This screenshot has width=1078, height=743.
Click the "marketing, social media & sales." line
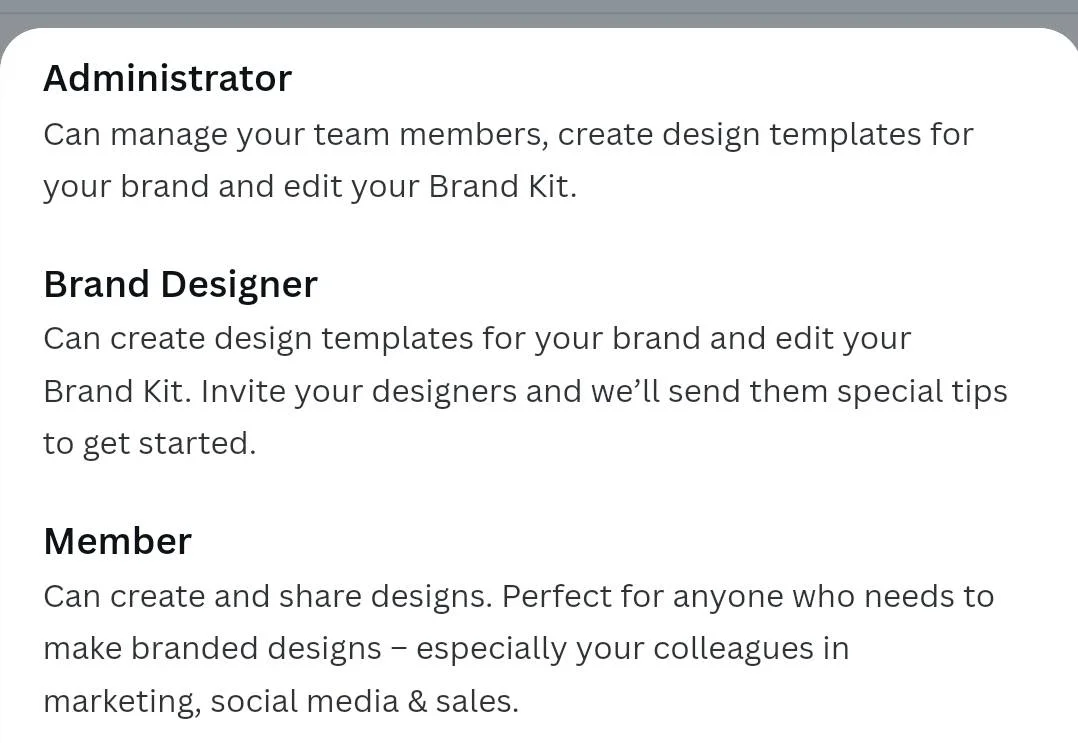click(281, 702)
